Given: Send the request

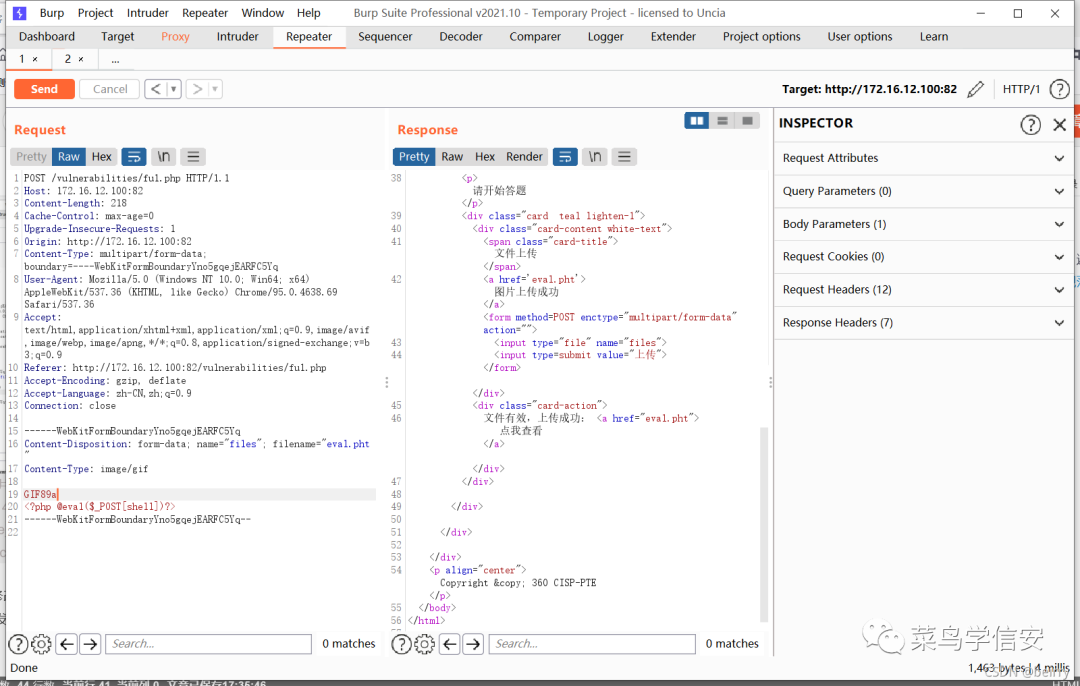Looking at the screenshot, I should [44, 89].
